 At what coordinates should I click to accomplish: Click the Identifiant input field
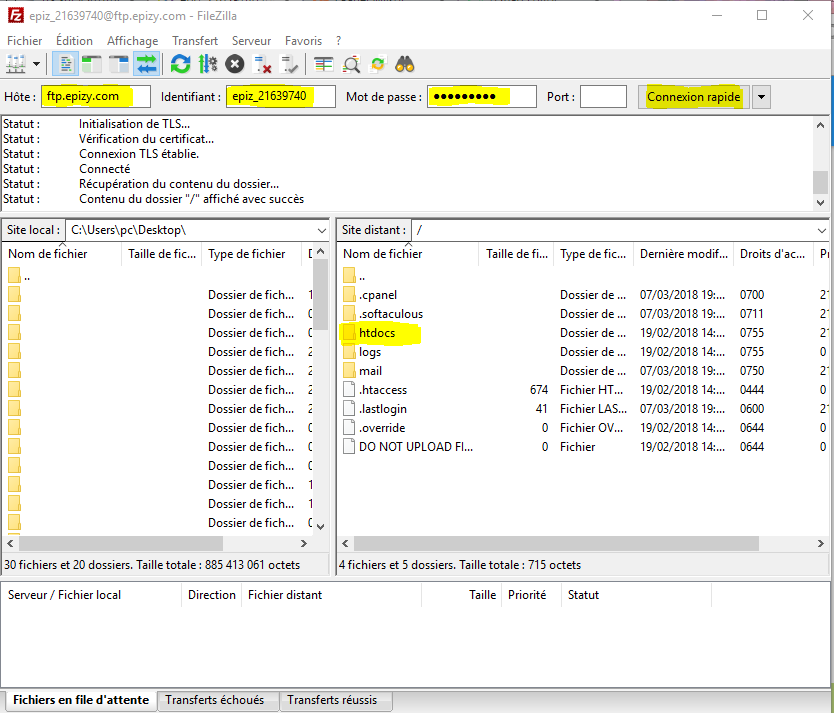pyautogui.click(x=280, y=97)
